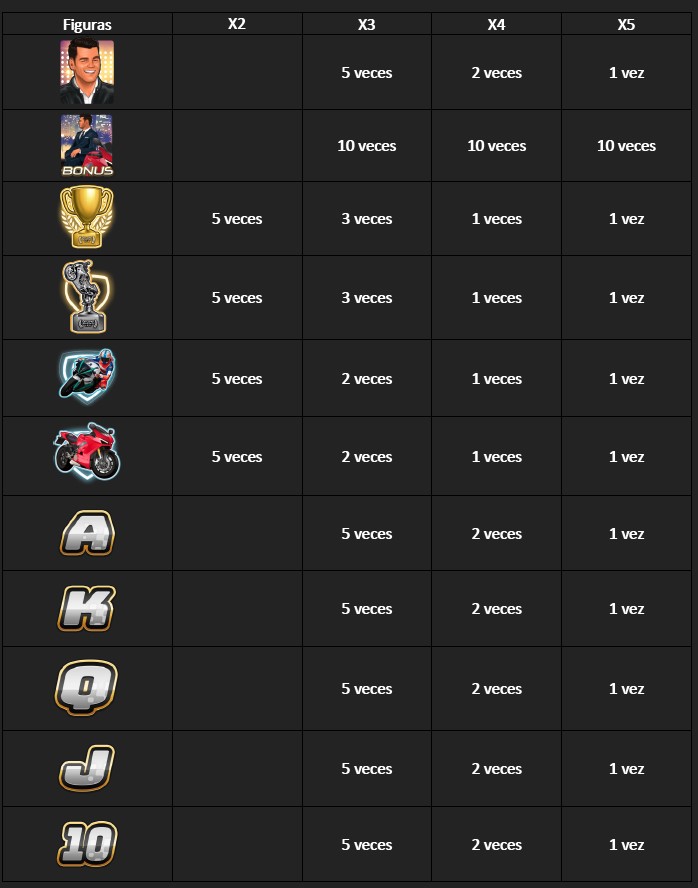Image resolution: width=698 pixels, height=888 pixels.
Task: Click the smiling man portrait symbol
Action: click(87, 71)
